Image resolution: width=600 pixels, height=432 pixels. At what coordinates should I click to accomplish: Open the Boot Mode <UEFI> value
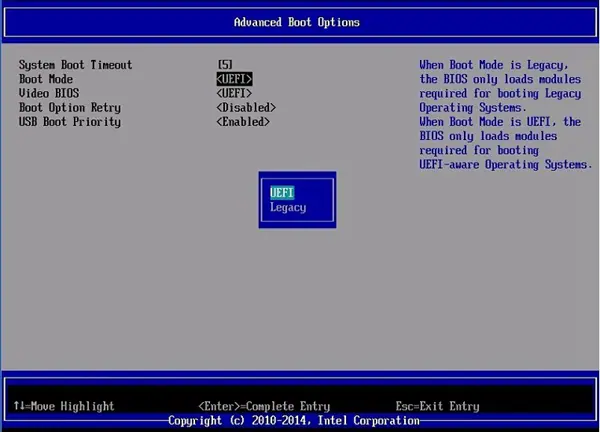(x=234, y=79)
